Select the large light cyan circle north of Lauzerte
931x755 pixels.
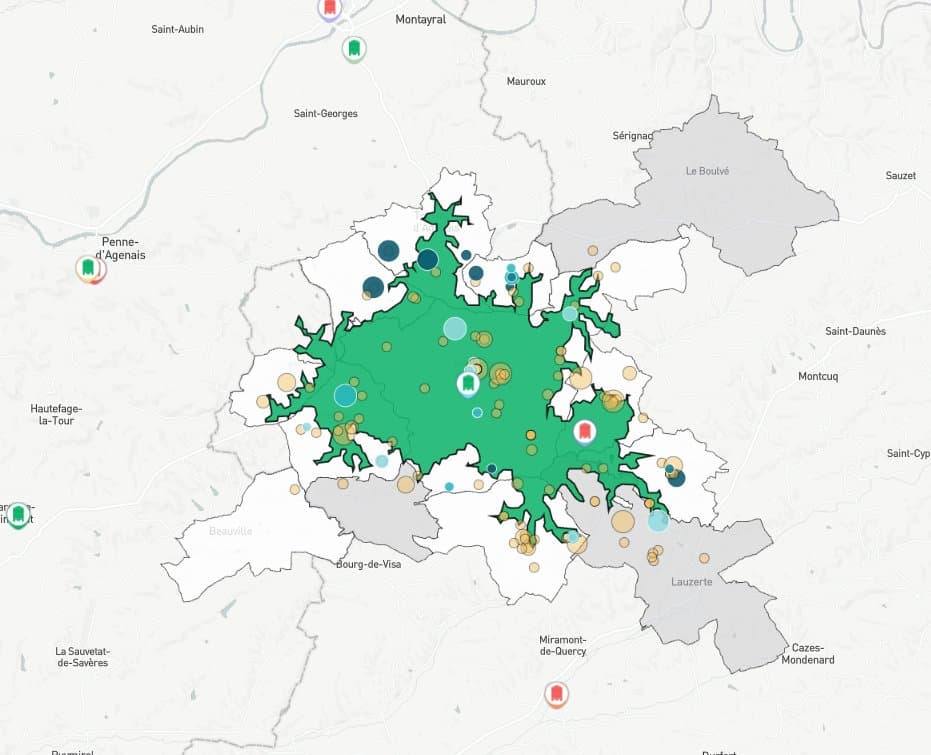click(x=658, y=521)
